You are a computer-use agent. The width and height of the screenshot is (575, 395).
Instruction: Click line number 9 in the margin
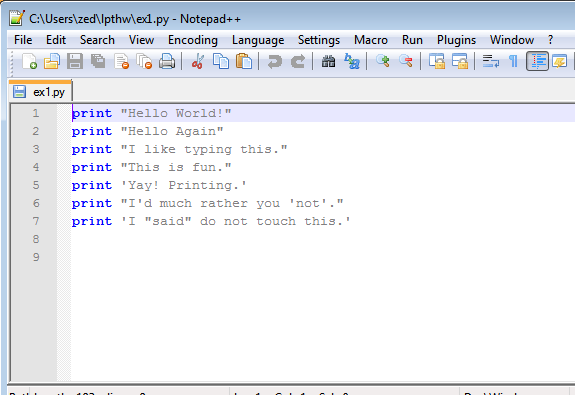(x=36, y=257)
